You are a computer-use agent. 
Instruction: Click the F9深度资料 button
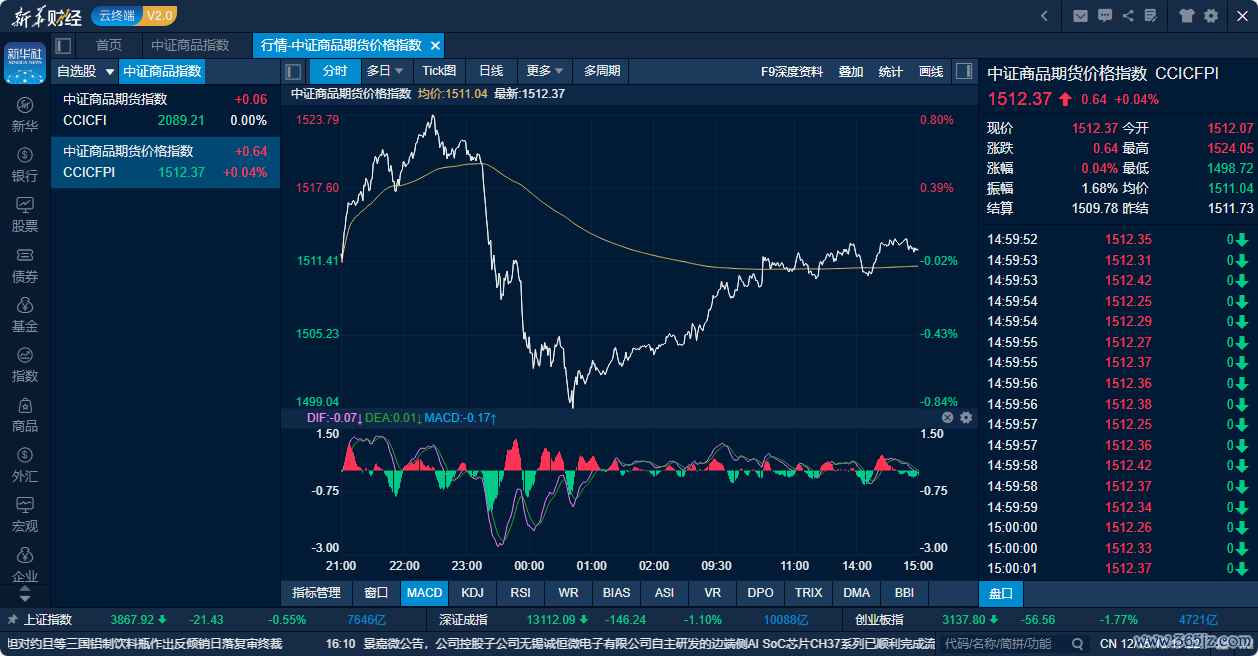[x=792, y=71]
